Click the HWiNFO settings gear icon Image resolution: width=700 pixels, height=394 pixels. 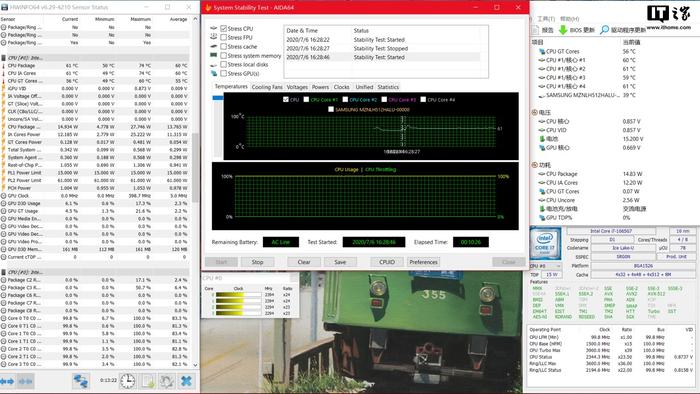(167, 381)
